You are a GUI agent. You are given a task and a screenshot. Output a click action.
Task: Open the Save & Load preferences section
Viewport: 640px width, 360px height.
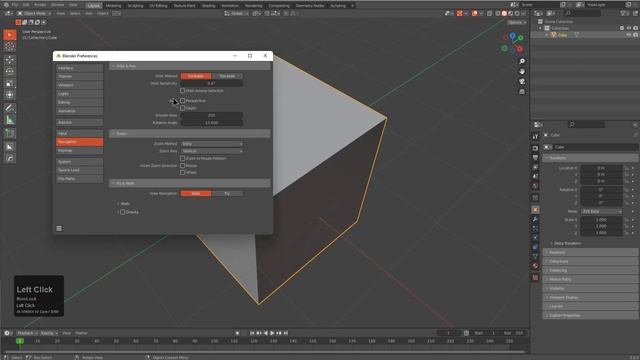[x=80, y=170]
